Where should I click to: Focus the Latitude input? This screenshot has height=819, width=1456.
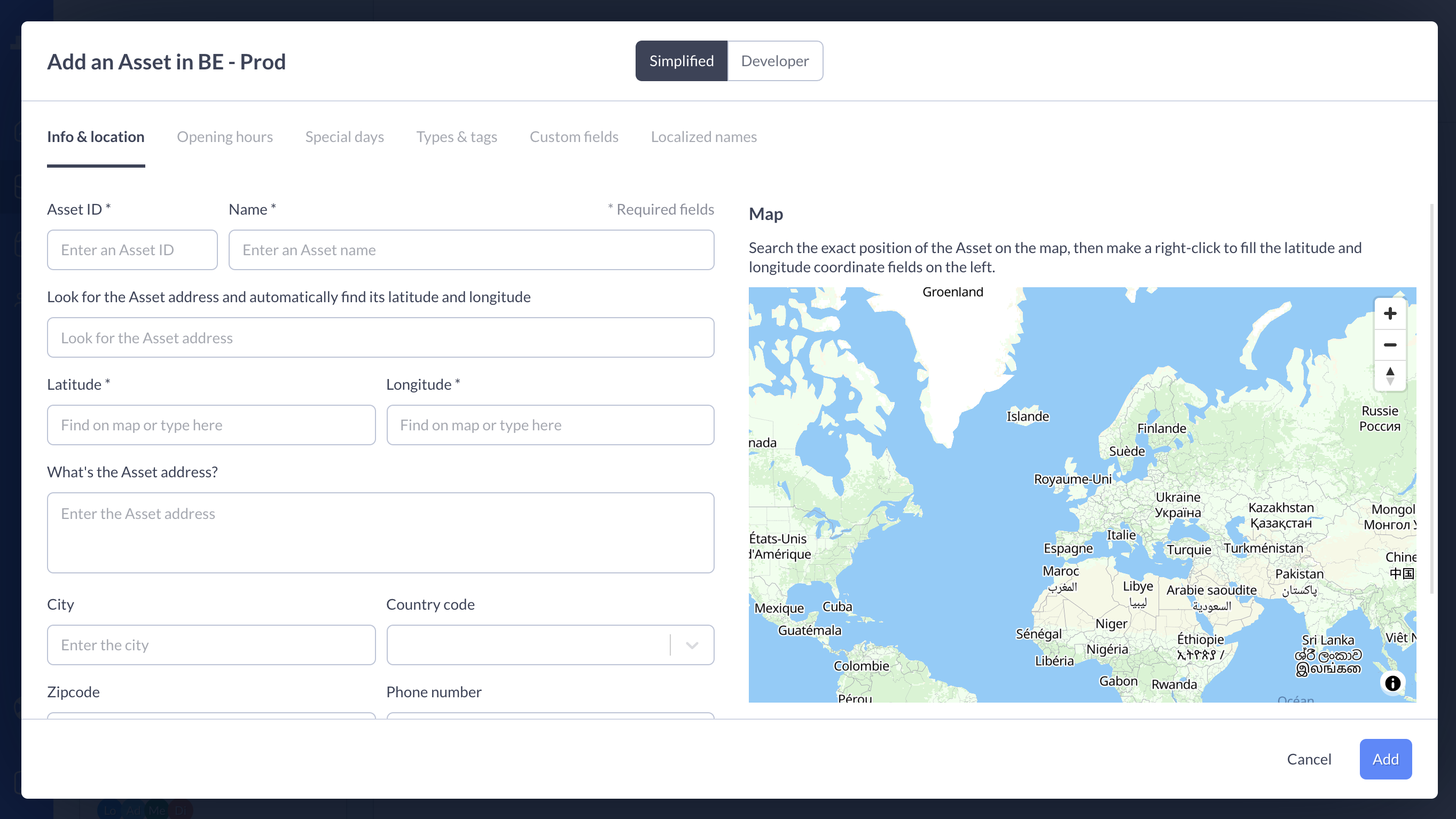coord(211,425)
